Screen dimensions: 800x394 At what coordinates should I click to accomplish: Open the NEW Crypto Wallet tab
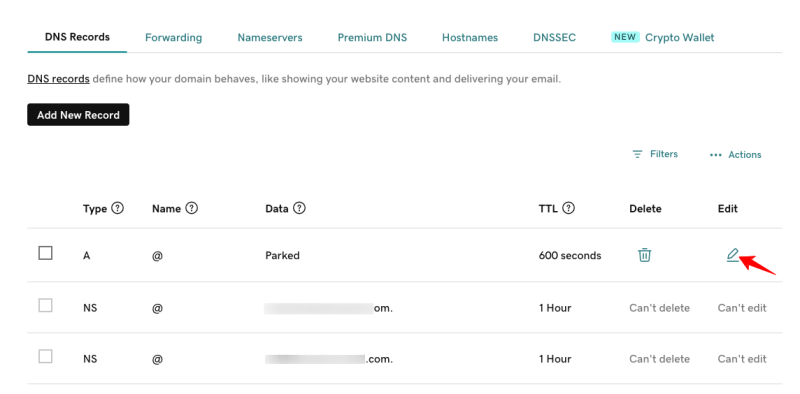click(x=663, y=37)
